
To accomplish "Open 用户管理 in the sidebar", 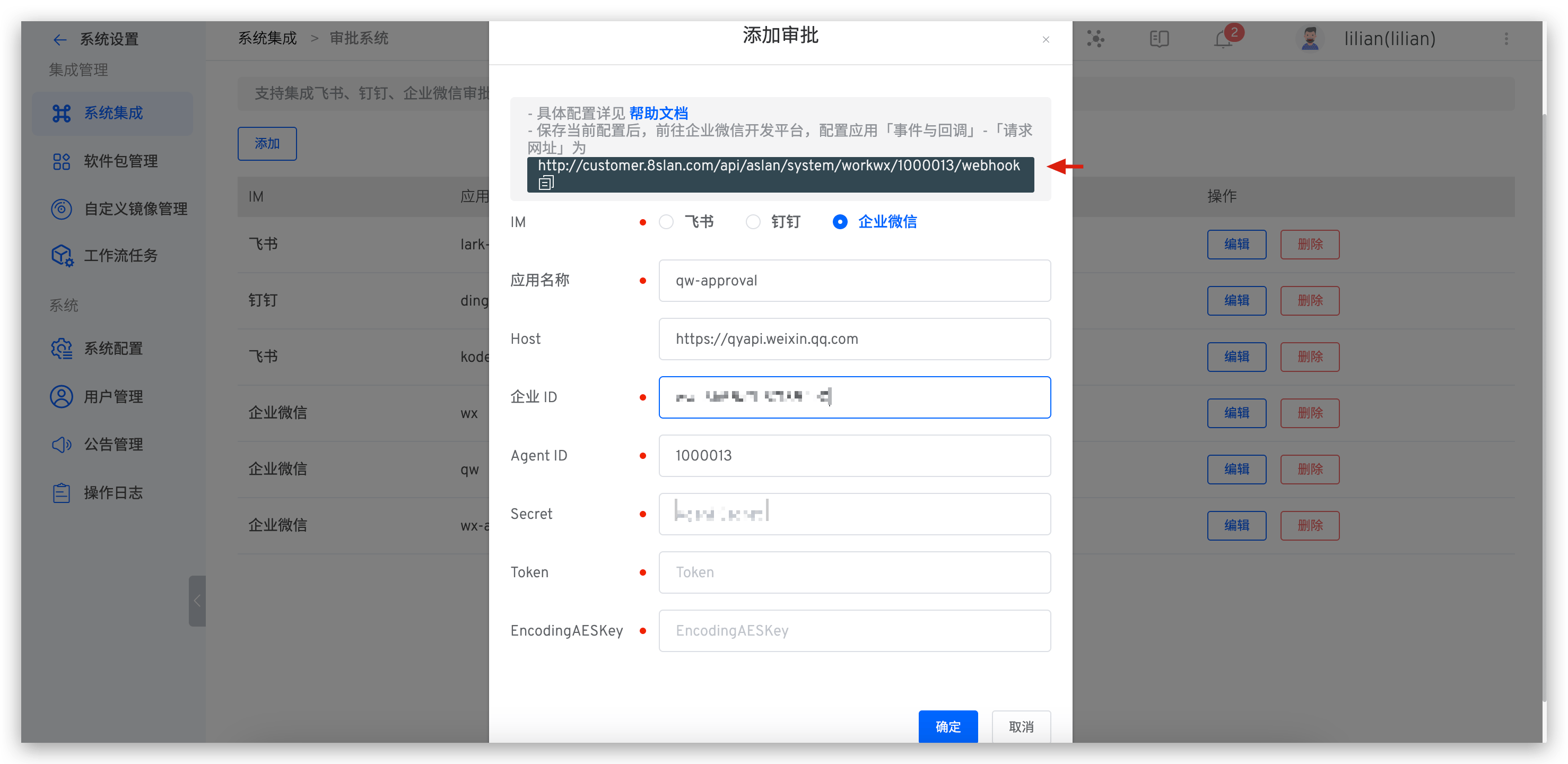I will tap(113, 397).
